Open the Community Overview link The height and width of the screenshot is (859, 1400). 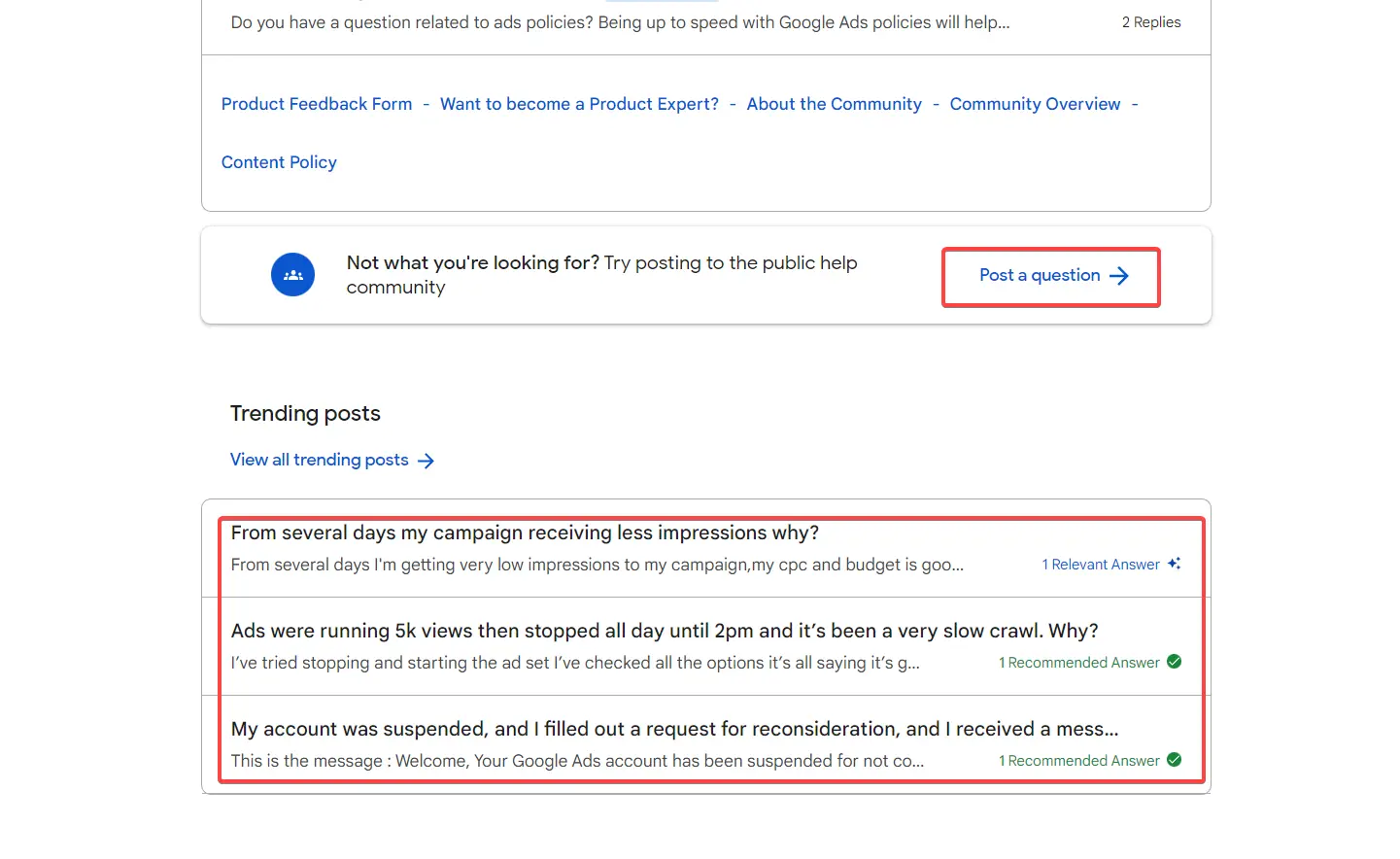tap(1035, 104)
